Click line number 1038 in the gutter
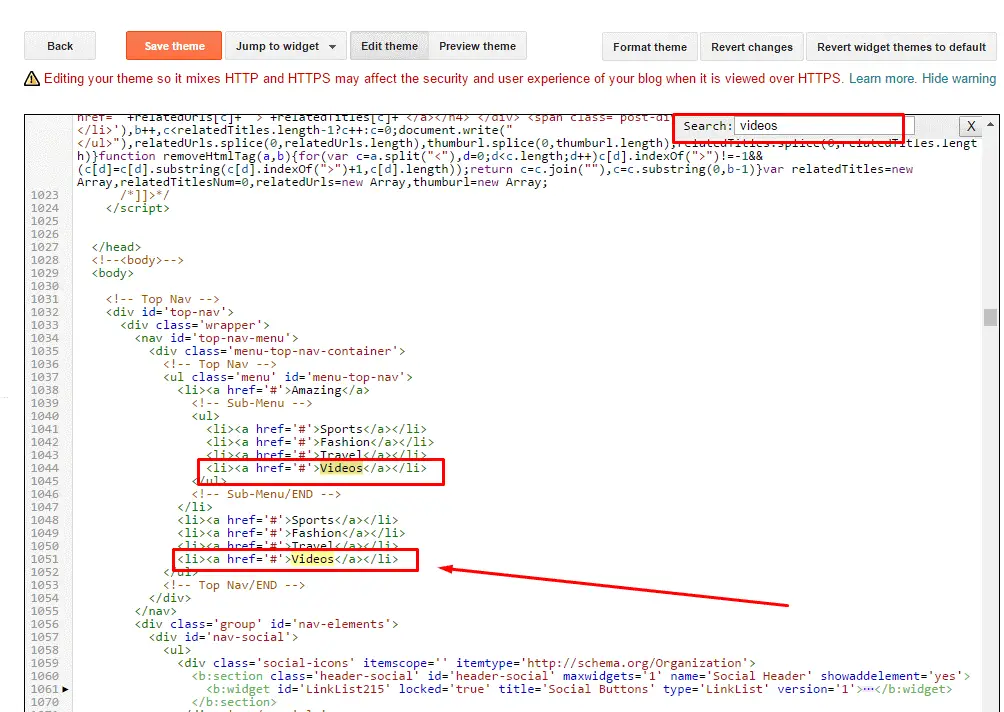The image size is (1004, 712). click(x=44, y=390)
